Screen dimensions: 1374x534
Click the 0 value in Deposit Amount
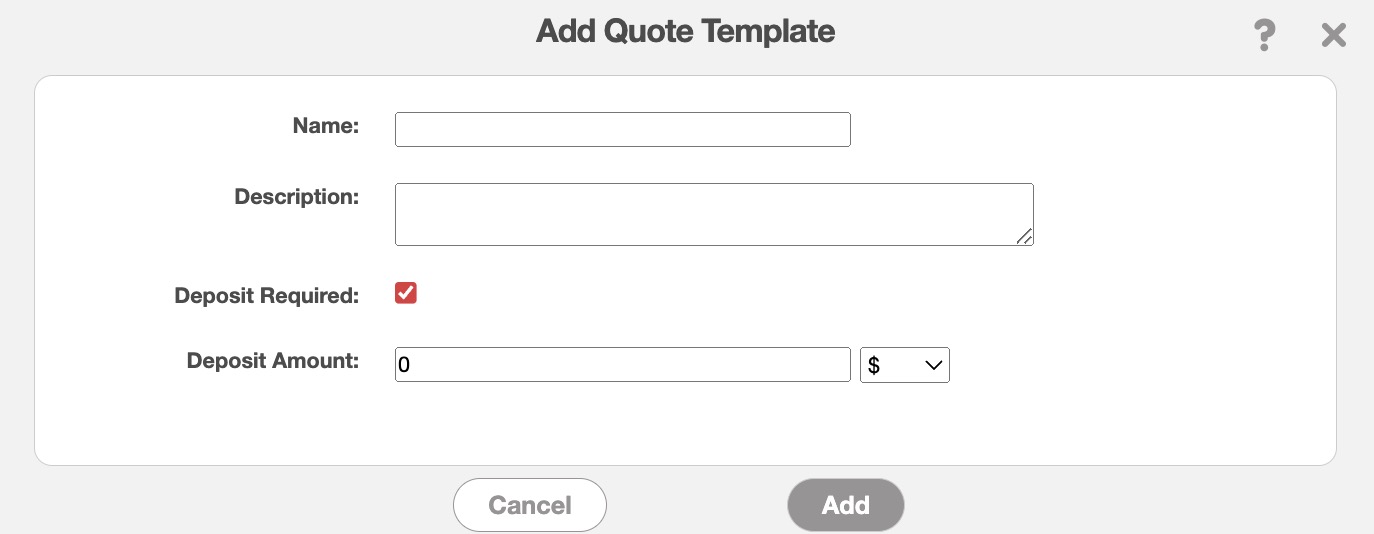404,366
